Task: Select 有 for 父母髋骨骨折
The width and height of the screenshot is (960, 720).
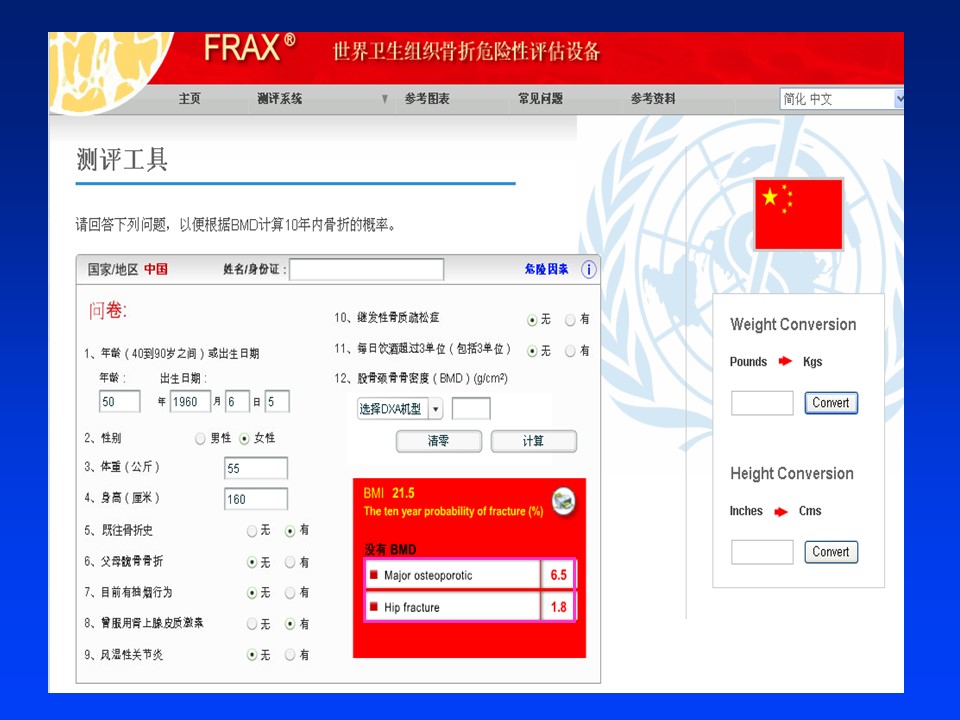Action: pyautogui.click(x=290, y=563)
